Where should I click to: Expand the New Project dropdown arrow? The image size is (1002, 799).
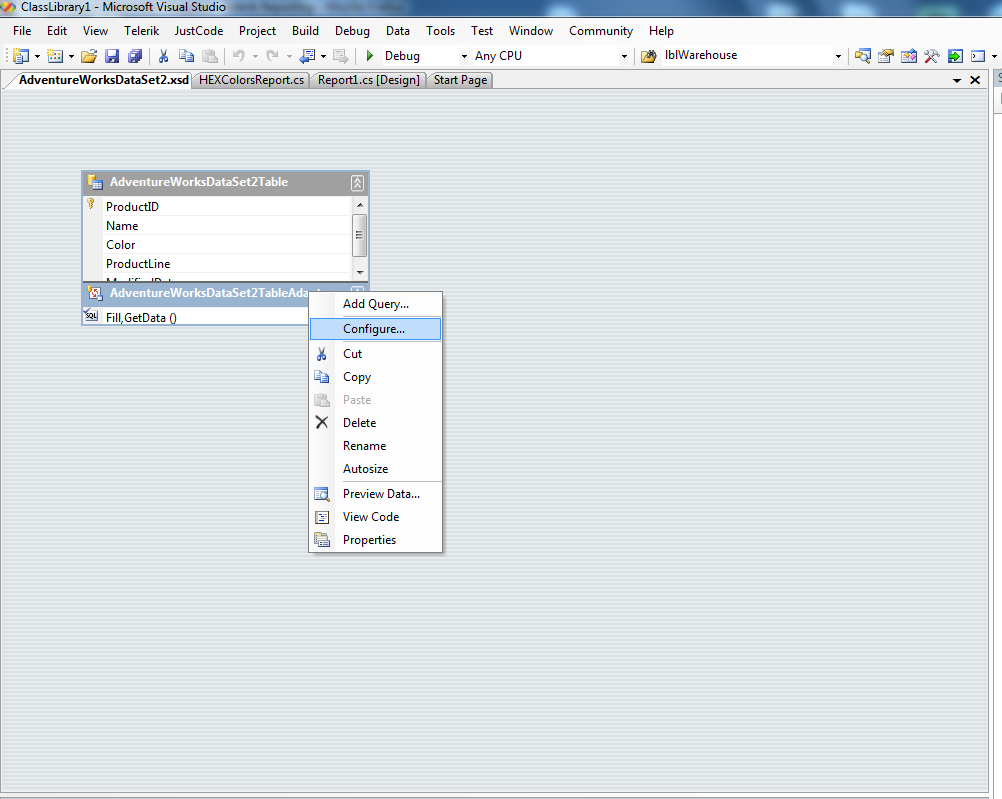37,56
